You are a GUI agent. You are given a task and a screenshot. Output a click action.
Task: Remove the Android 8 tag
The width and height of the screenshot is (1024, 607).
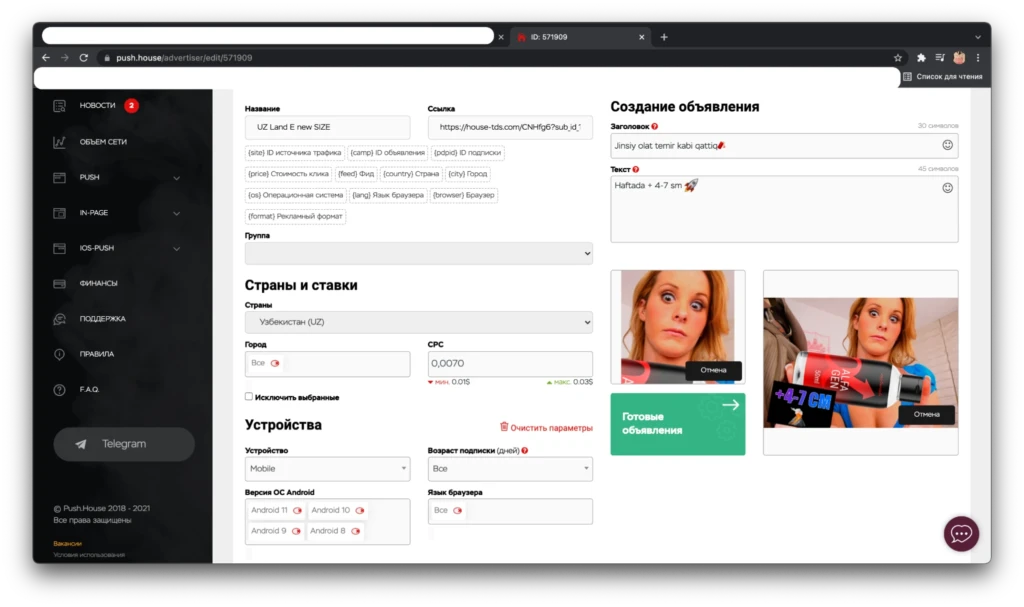pos(355,531)
